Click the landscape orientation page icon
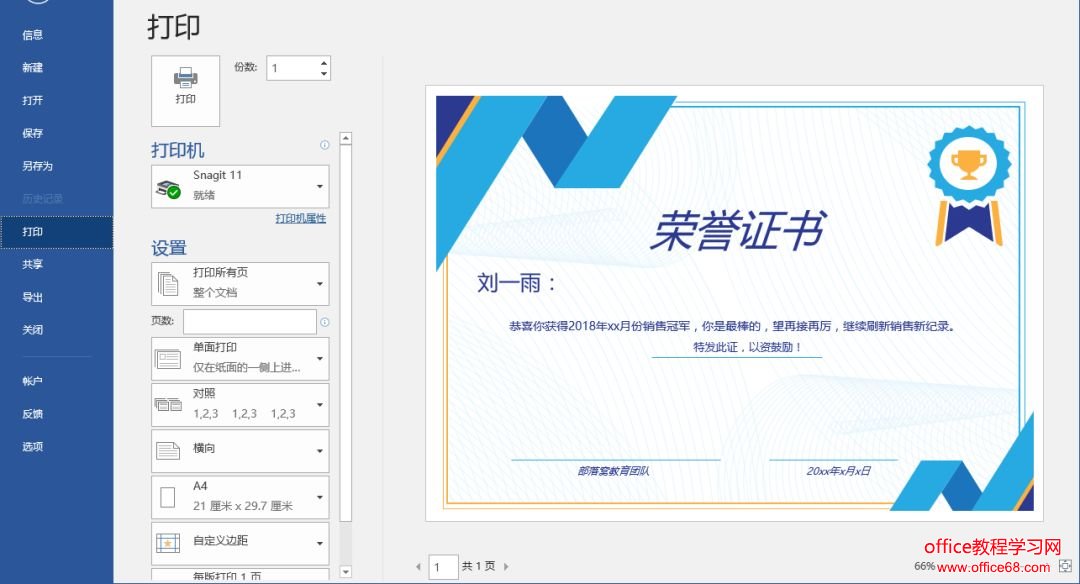This screenshot has height=584, width=1080. (168, 451)
